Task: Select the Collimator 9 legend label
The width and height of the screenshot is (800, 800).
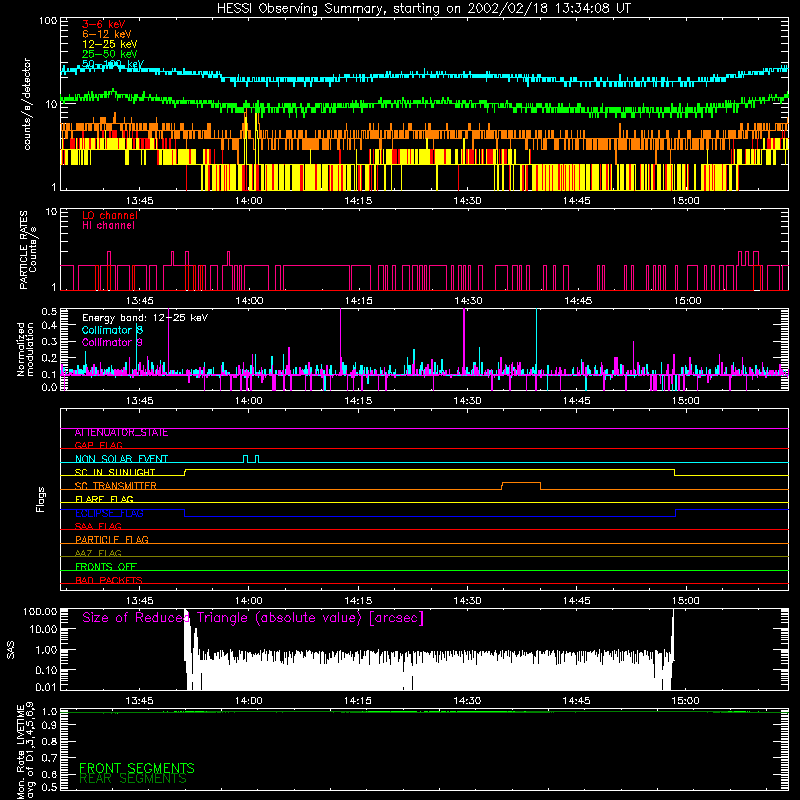Action: (x=112, y=342)
